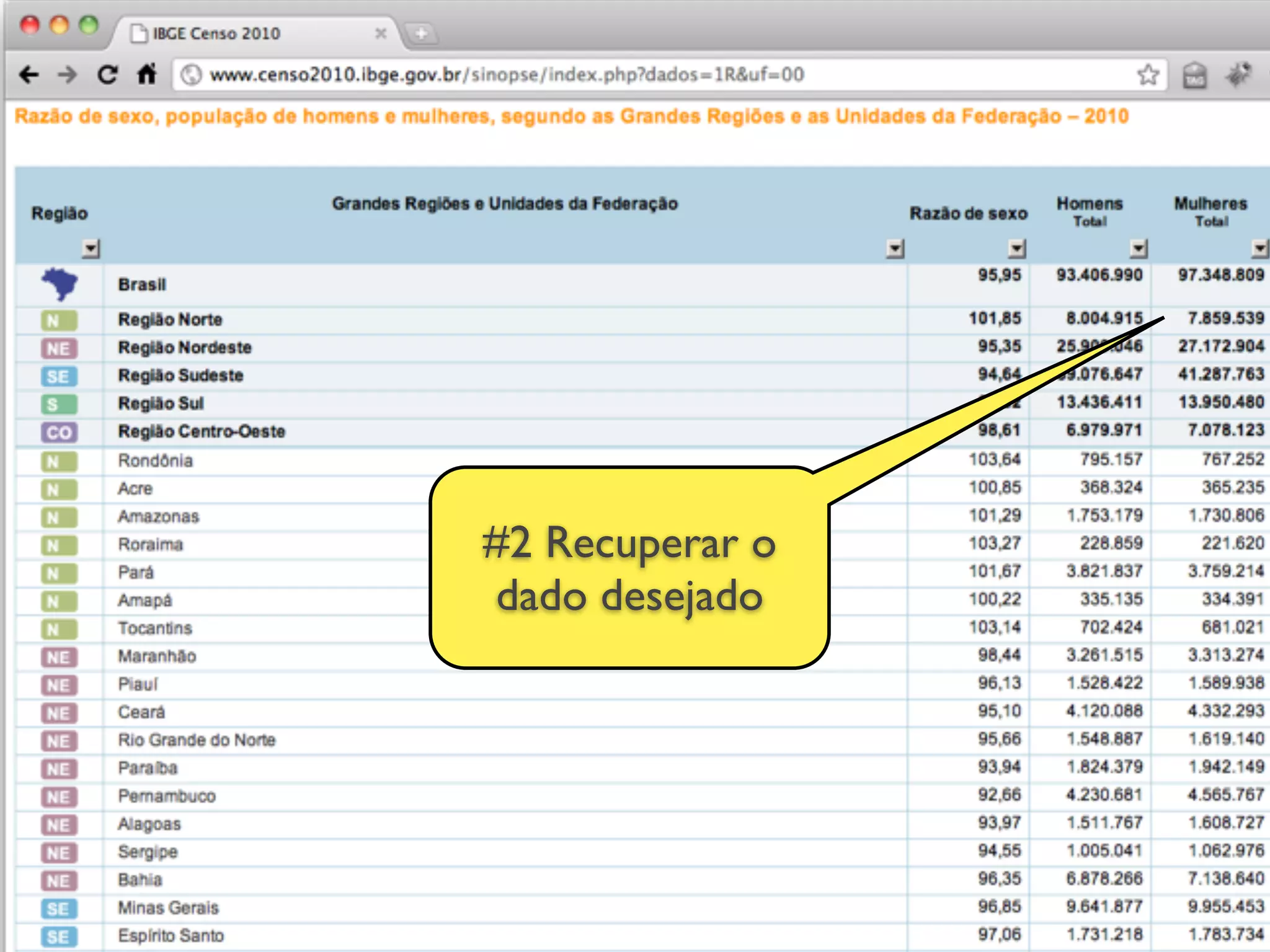Open the Grandes Regiões column filter dropdown
Screen dimensions: 1270x952
(895, 249)
